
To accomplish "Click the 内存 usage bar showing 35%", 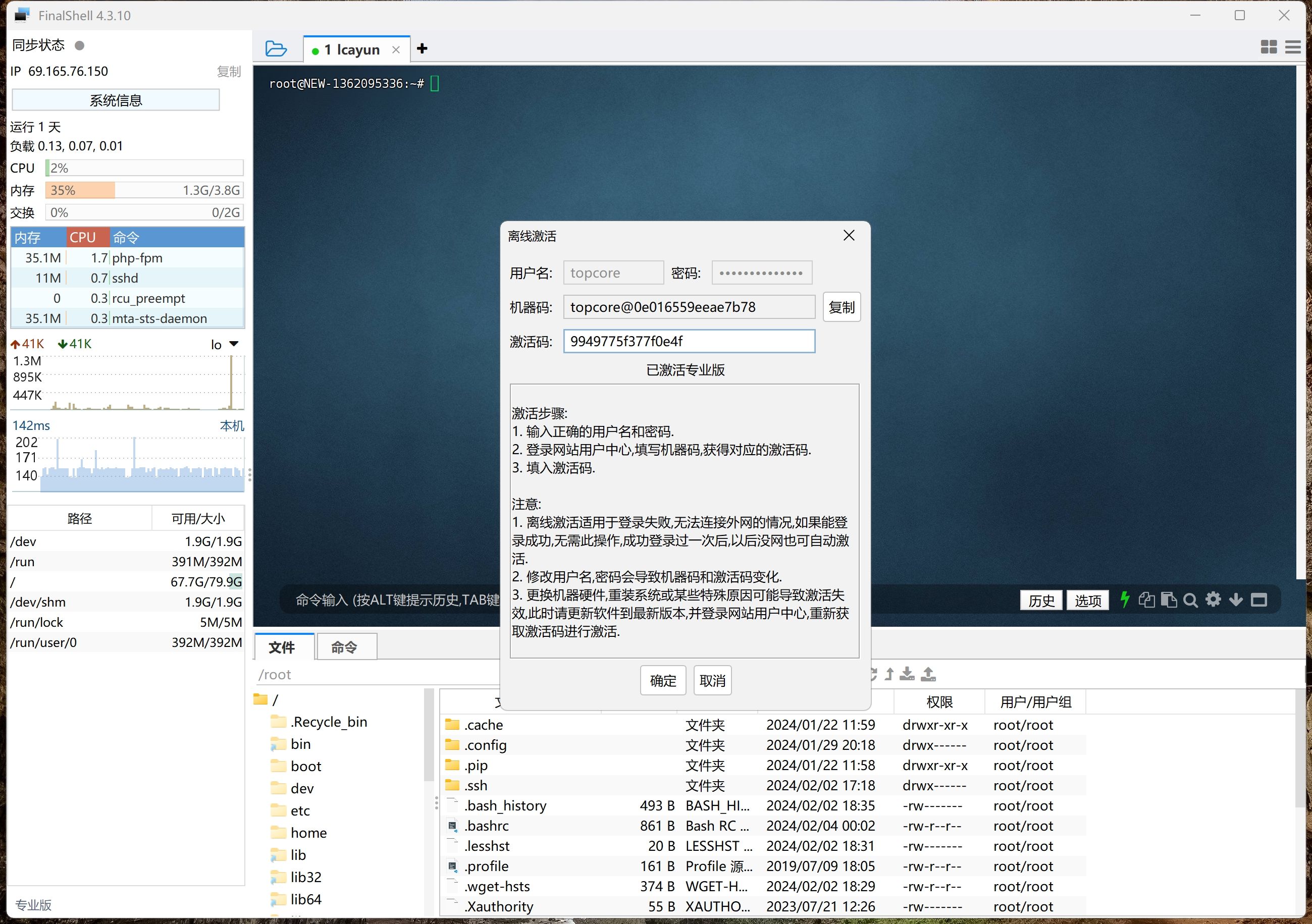I will click(144, 190).
